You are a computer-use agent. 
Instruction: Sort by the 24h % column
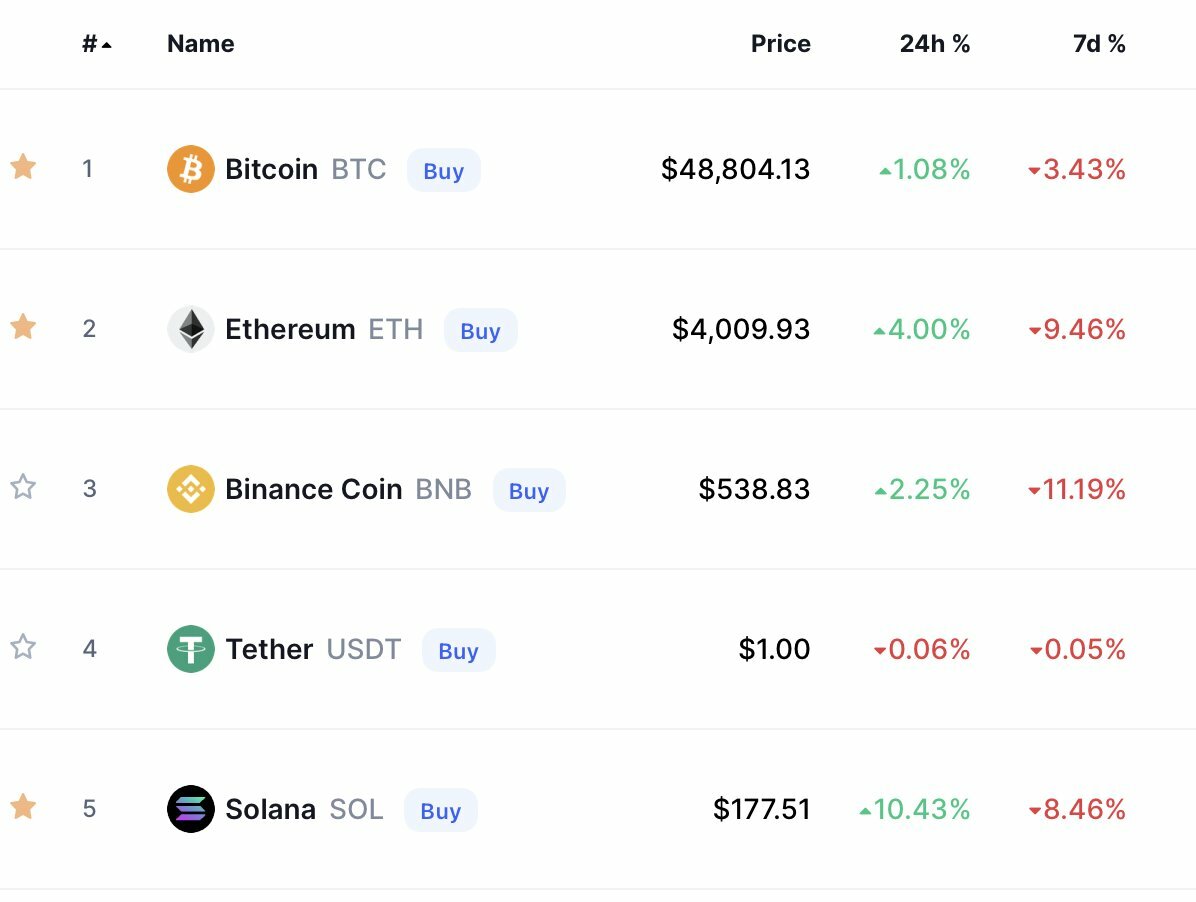coord(934,43)
